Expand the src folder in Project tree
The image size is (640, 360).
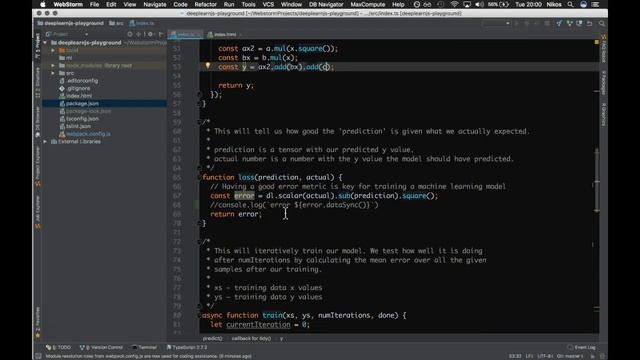53,73
